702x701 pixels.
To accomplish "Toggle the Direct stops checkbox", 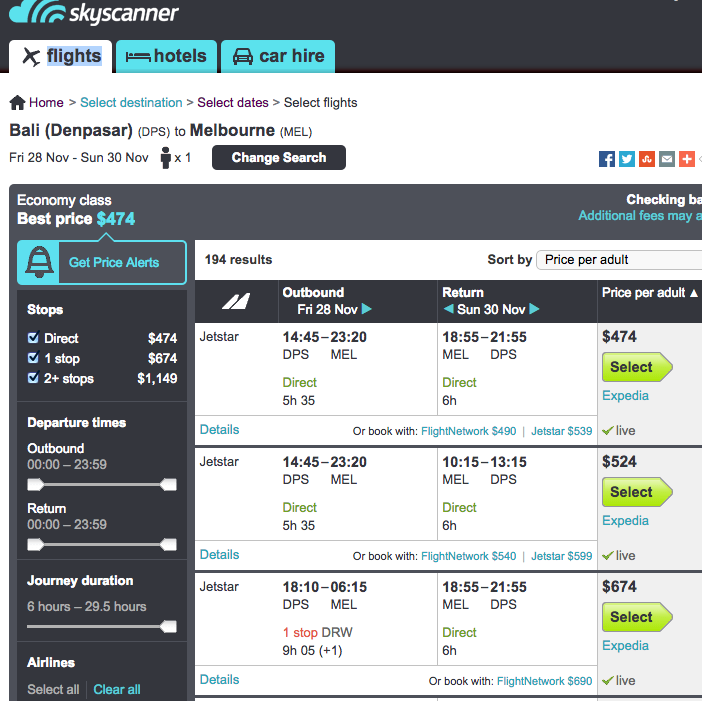I will tap(33, 338).
